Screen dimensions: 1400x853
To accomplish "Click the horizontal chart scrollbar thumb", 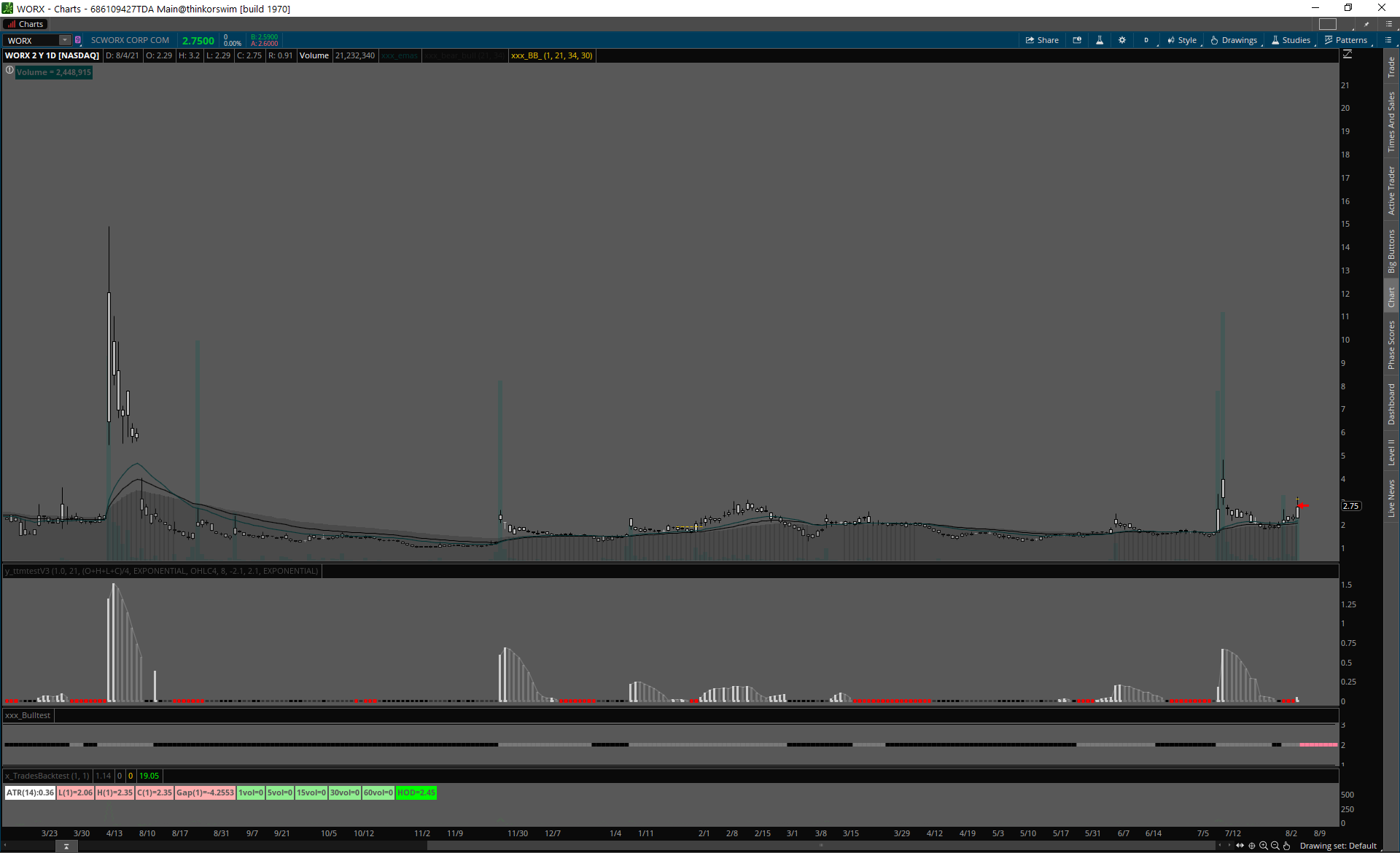I will pyautogui.click(x=820, y=846).
